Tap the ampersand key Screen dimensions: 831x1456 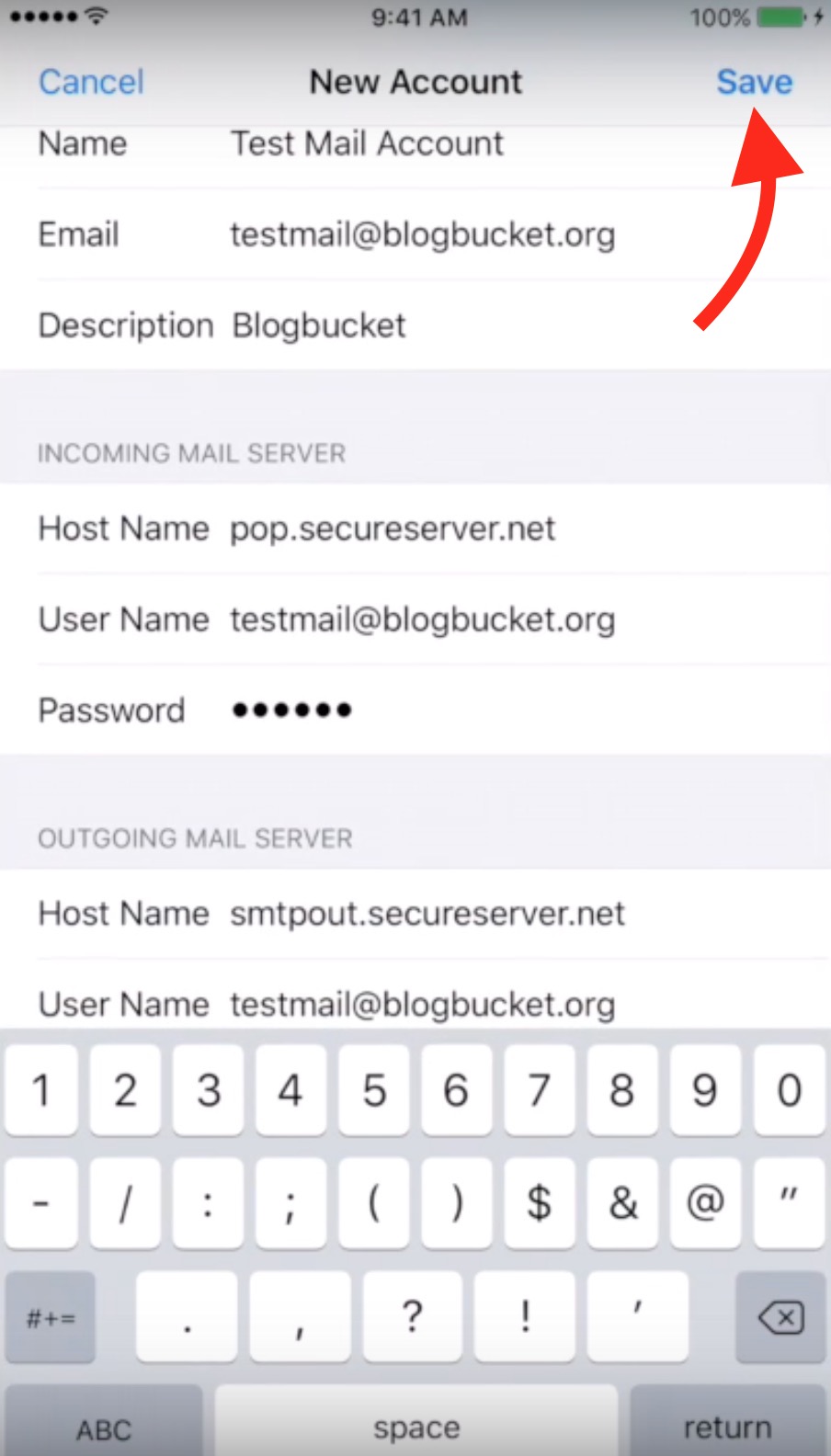point(622,1202)
